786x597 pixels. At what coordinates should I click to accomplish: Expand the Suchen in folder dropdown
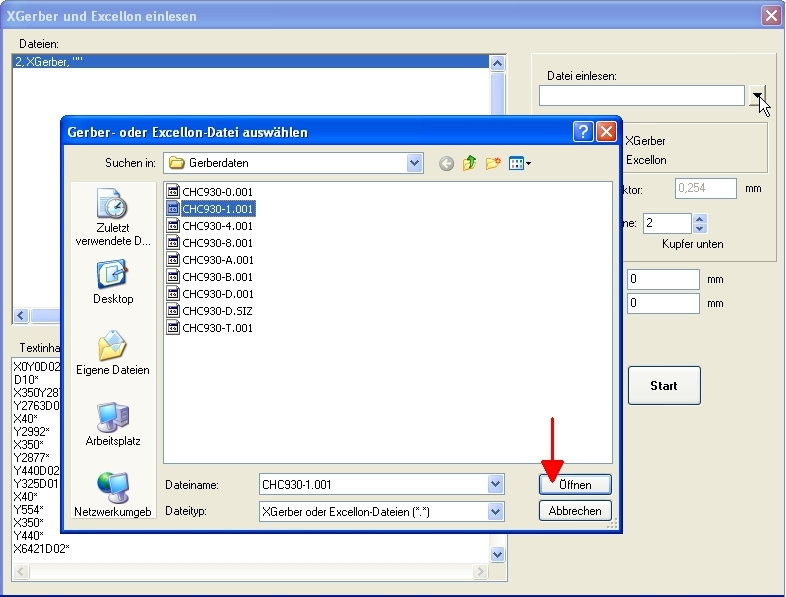point(414,163)
